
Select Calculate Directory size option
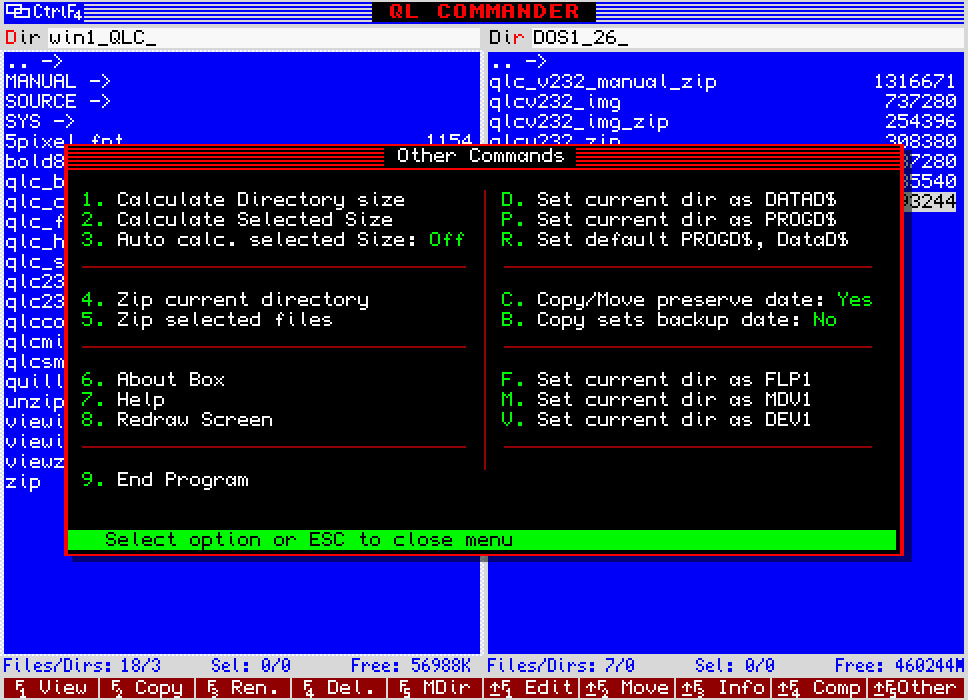pos(243,199)
